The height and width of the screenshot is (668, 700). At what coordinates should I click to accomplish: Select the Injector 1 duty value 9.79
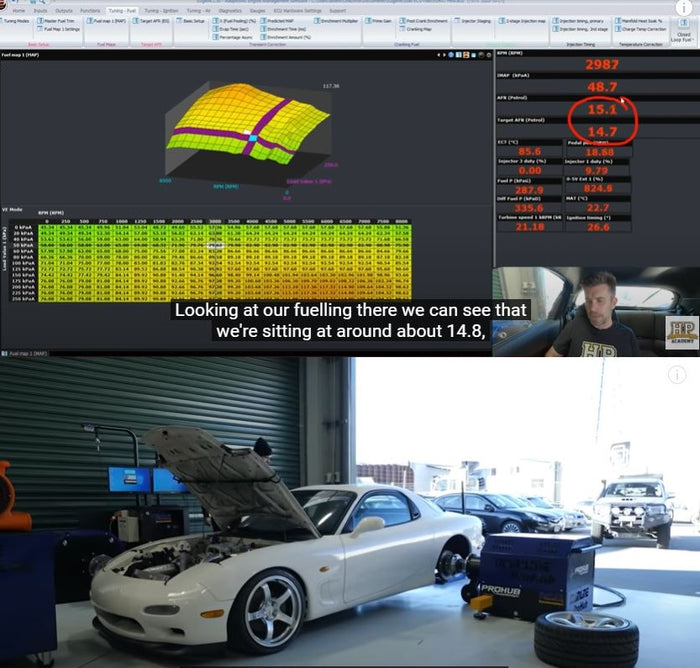tap(596, 171)
